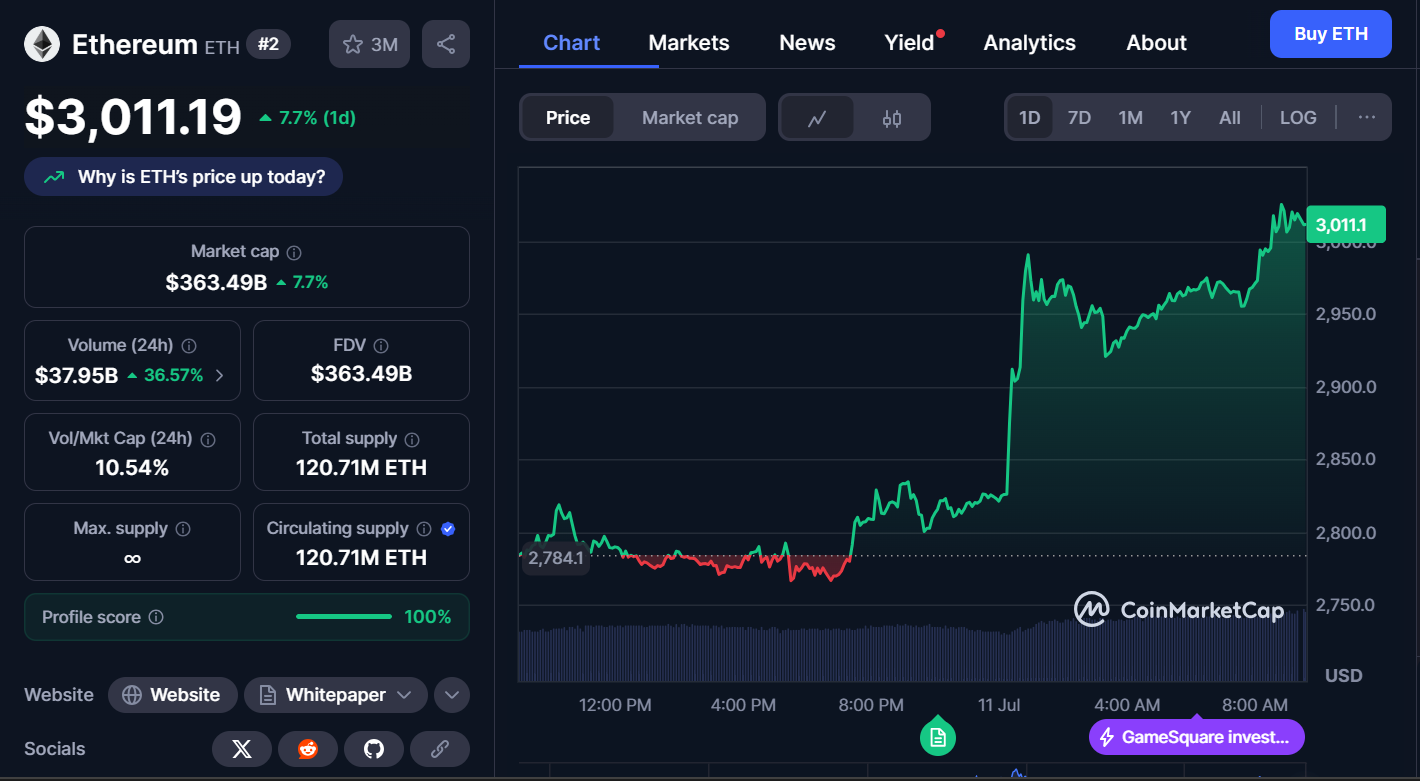The image size is (1420, 781).
Task: Click FDV info icon
Action: pyautogui.click(x=381, y=346)
